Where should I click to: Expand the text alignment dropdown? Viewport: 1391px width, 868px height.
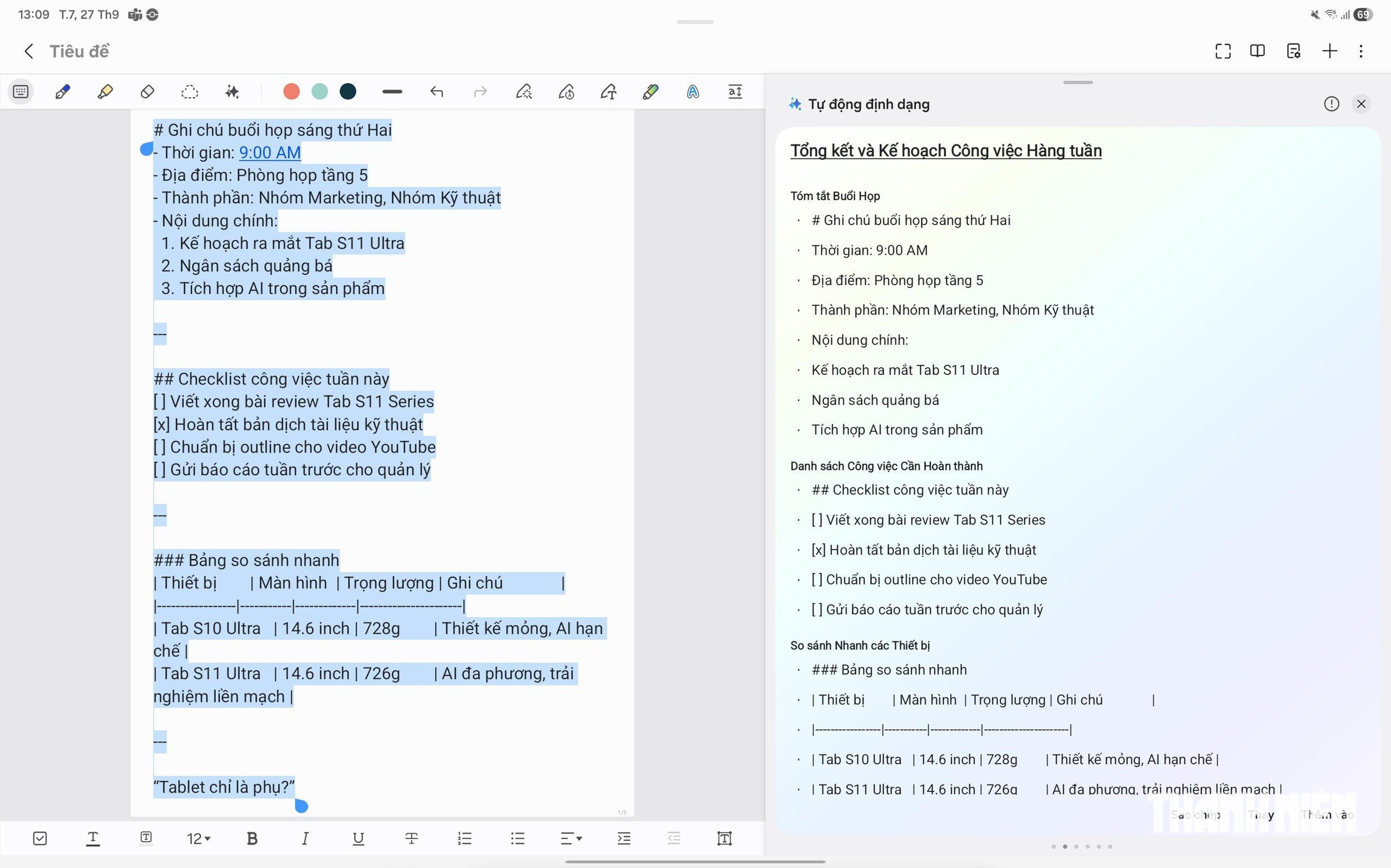tap(571, 839)
